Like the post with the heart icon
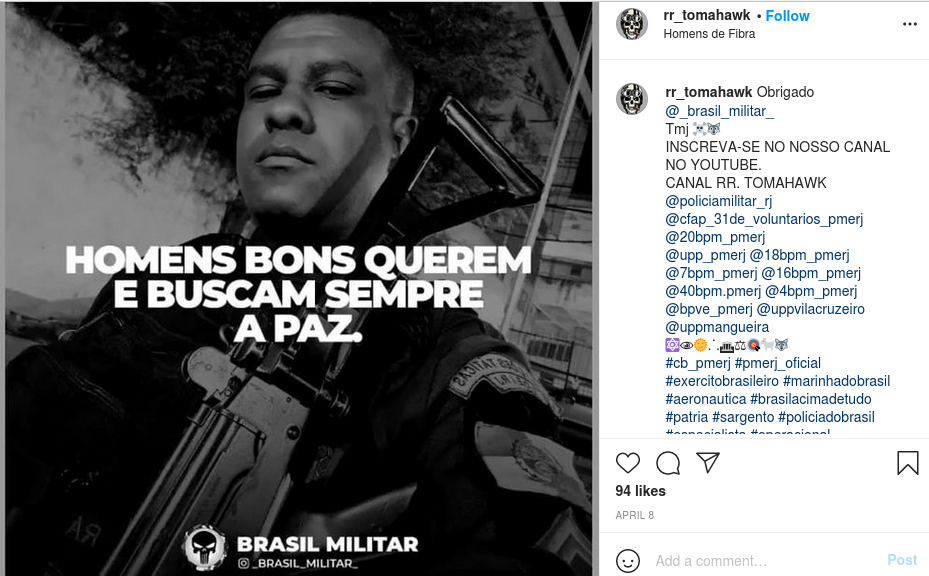The height and width of the screenshot is (576, 929). point(627,463)
